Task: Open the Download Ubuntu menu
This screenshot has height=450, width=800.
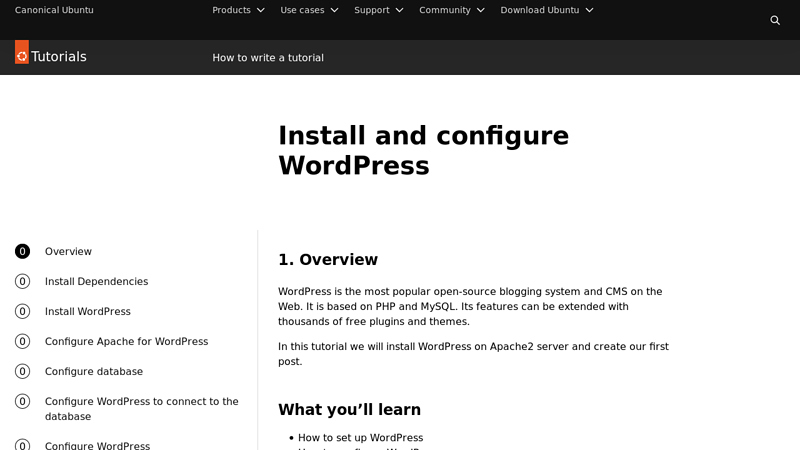Action: [547, 10]
